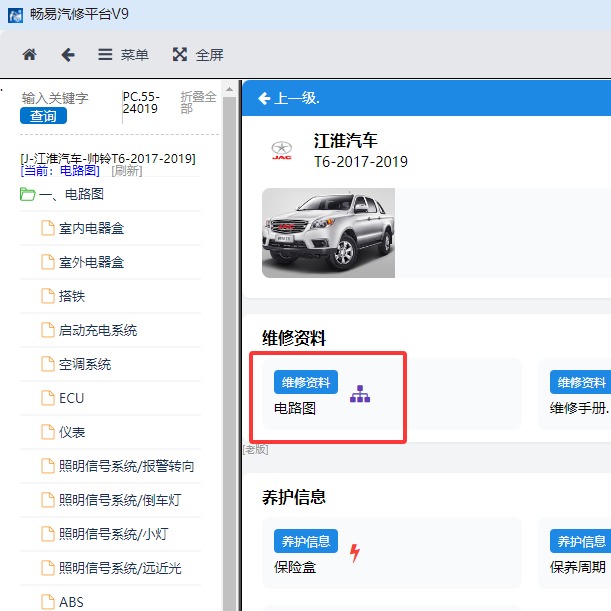
Task: Open the 保险盒 maintenance card
Action: 392,553
